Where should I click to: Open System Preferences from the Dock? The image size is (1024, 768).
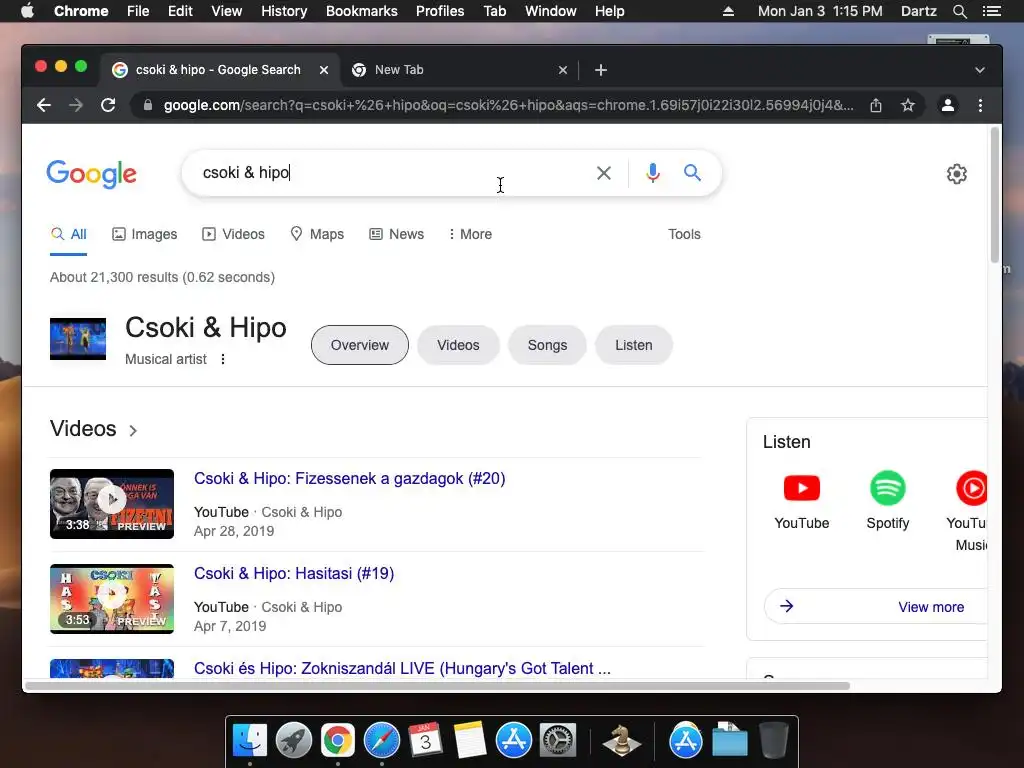[558, 740]
